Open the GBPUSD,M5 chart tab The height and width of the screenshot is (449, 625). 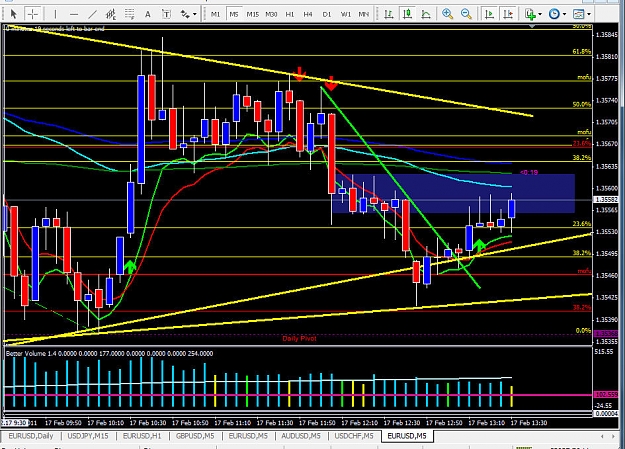pyautogui.click(x=195, y=436)
